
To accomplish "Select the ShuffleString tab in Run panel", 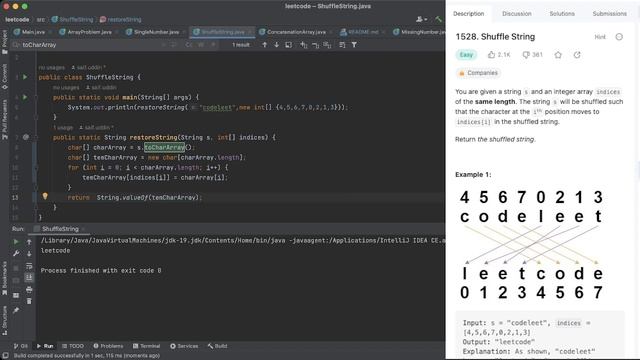I will 60,229.
